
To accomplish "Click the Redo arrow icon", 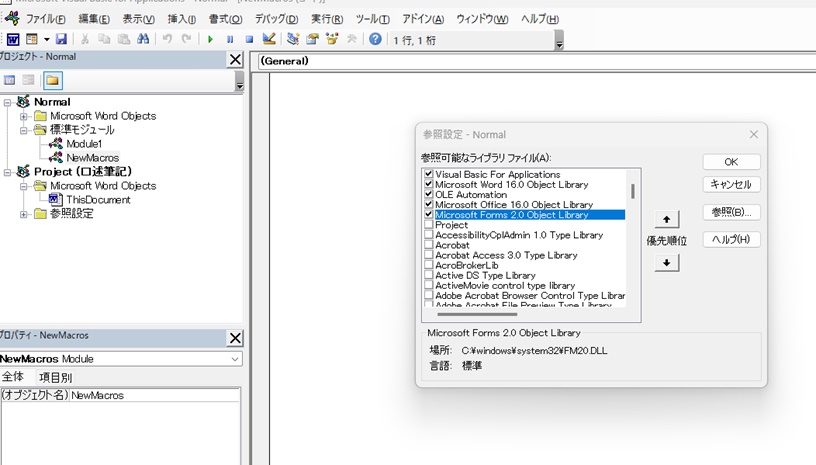I will 186,39.
